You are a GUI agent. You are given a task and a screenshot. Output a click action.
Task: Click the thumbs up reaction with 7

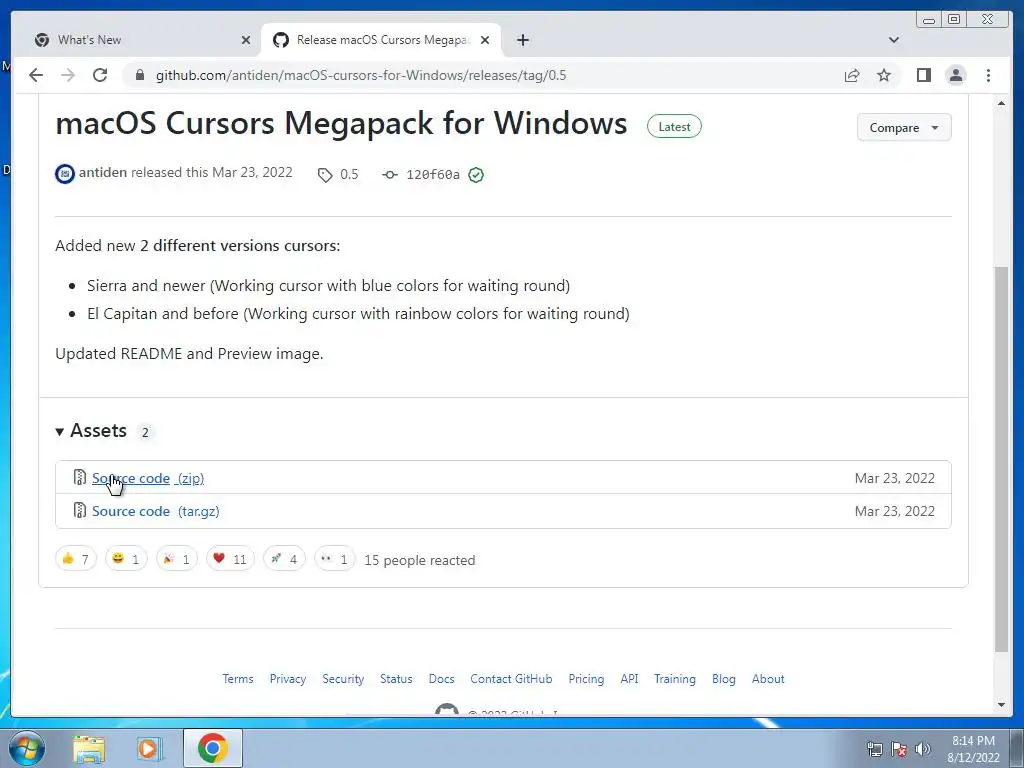point(76,559)
